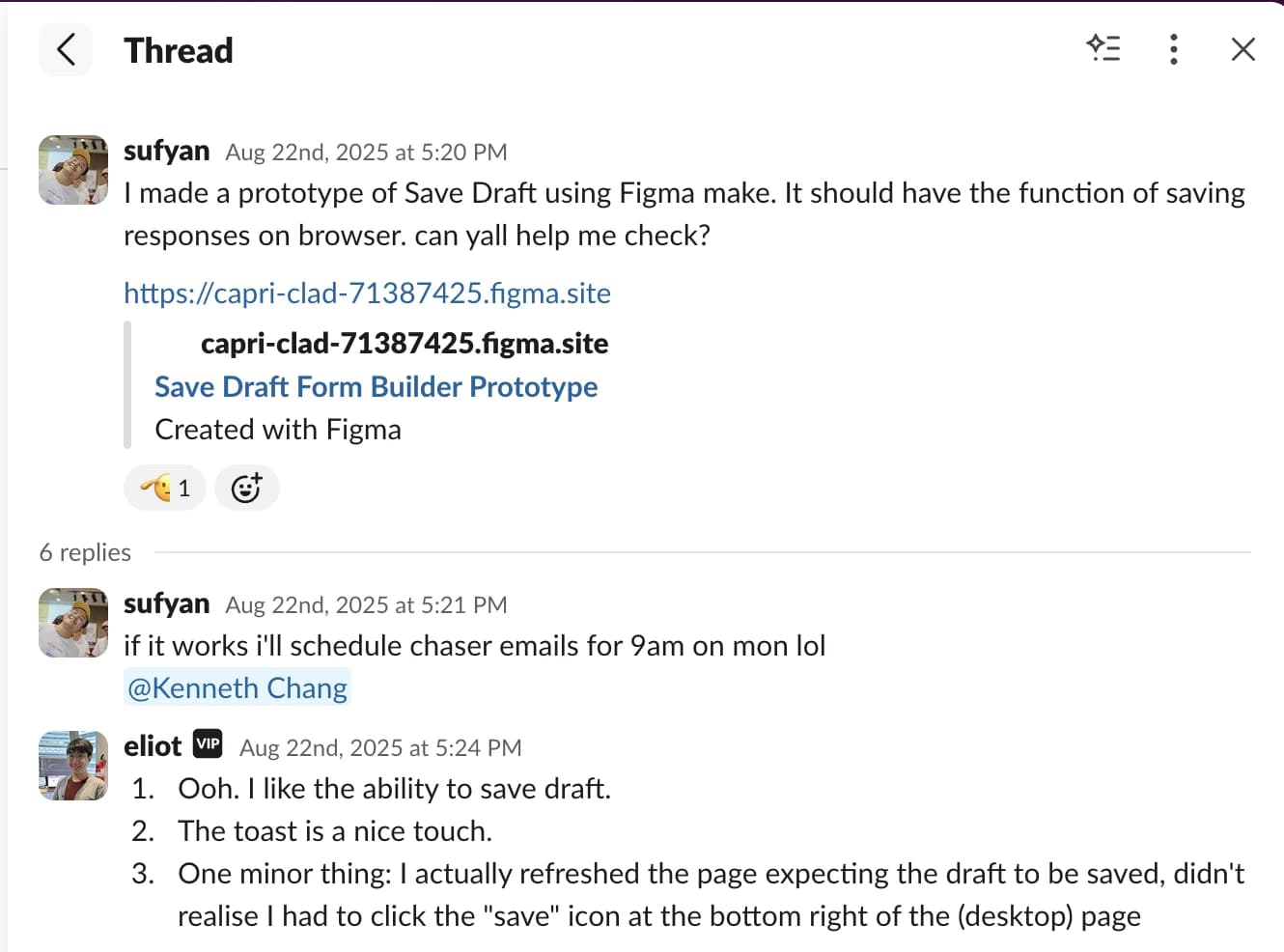
Task: Open the AI thread summary
Action: 1104,49
